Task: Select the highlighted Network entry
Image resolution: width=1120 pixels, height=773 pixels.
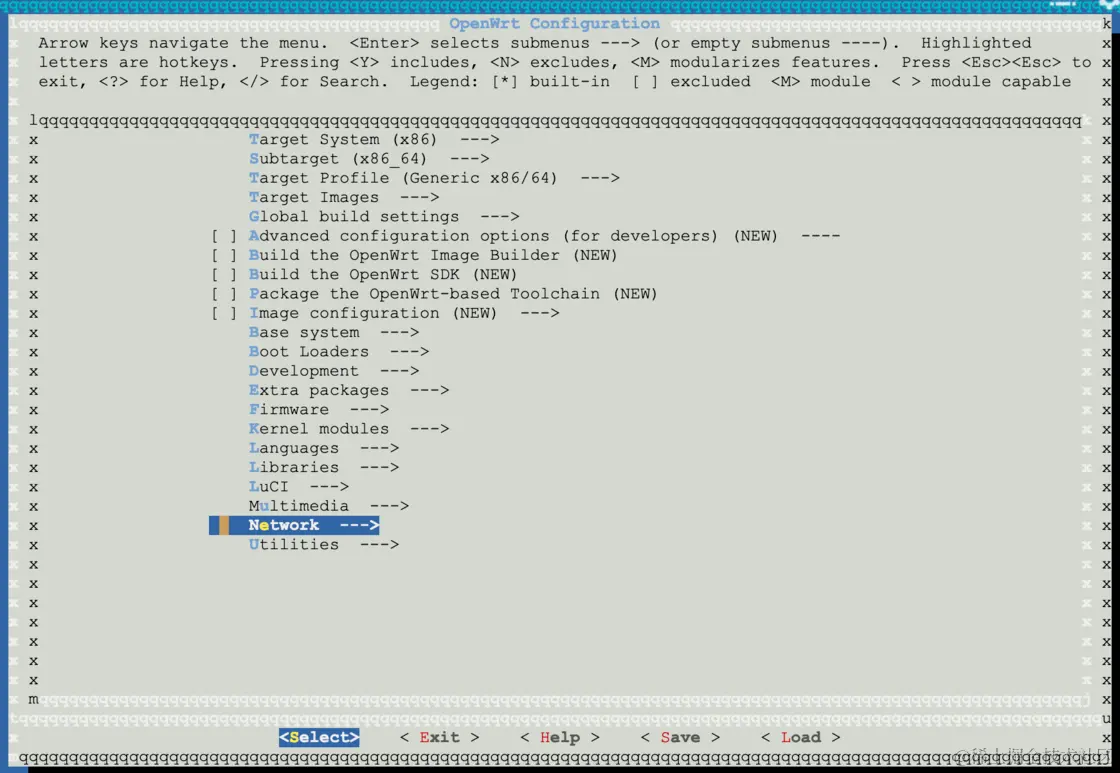Action: pyautogui.click(x=294, y=525)
